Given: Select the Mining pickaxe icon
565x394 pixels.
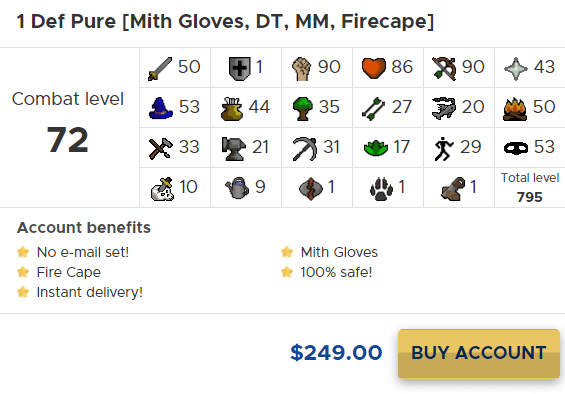Looking at the screenshot, I should click(x=305, y=149).
